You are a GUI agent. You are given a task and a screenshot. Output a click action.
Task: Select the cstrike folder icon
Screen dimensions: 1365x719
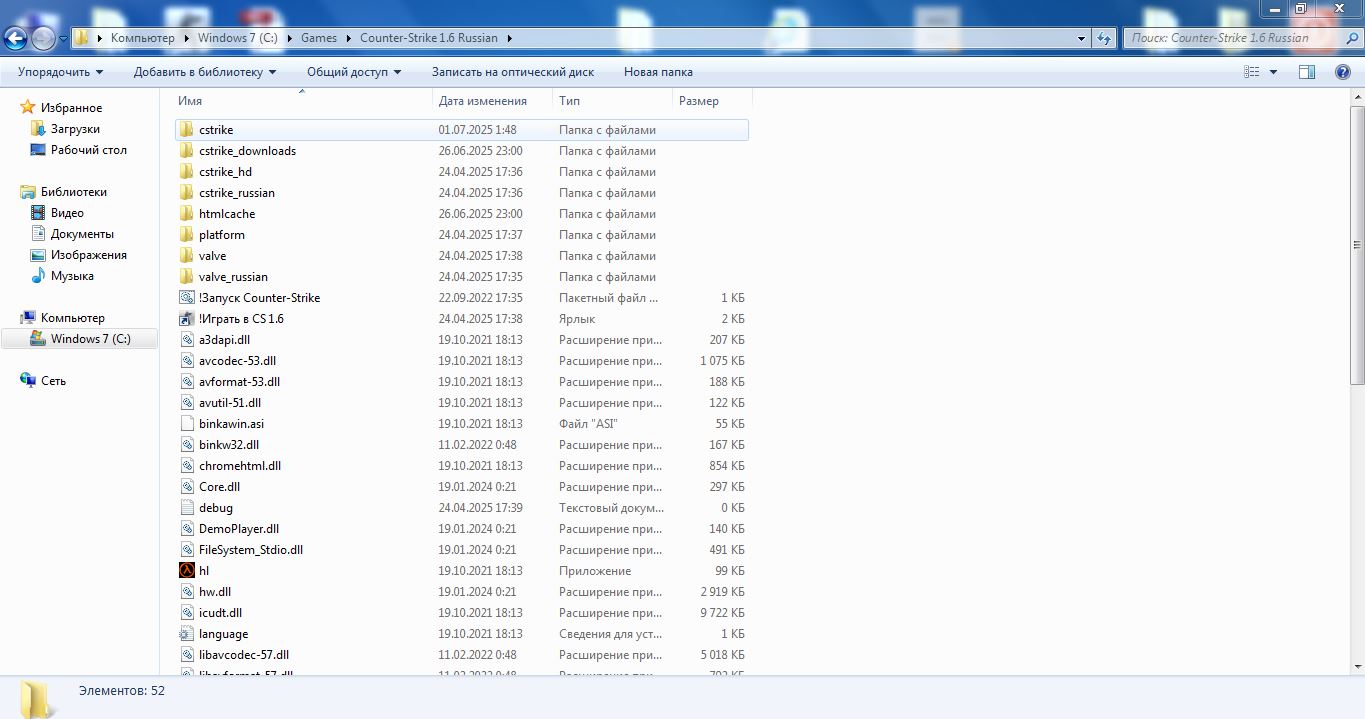[186, 130]
